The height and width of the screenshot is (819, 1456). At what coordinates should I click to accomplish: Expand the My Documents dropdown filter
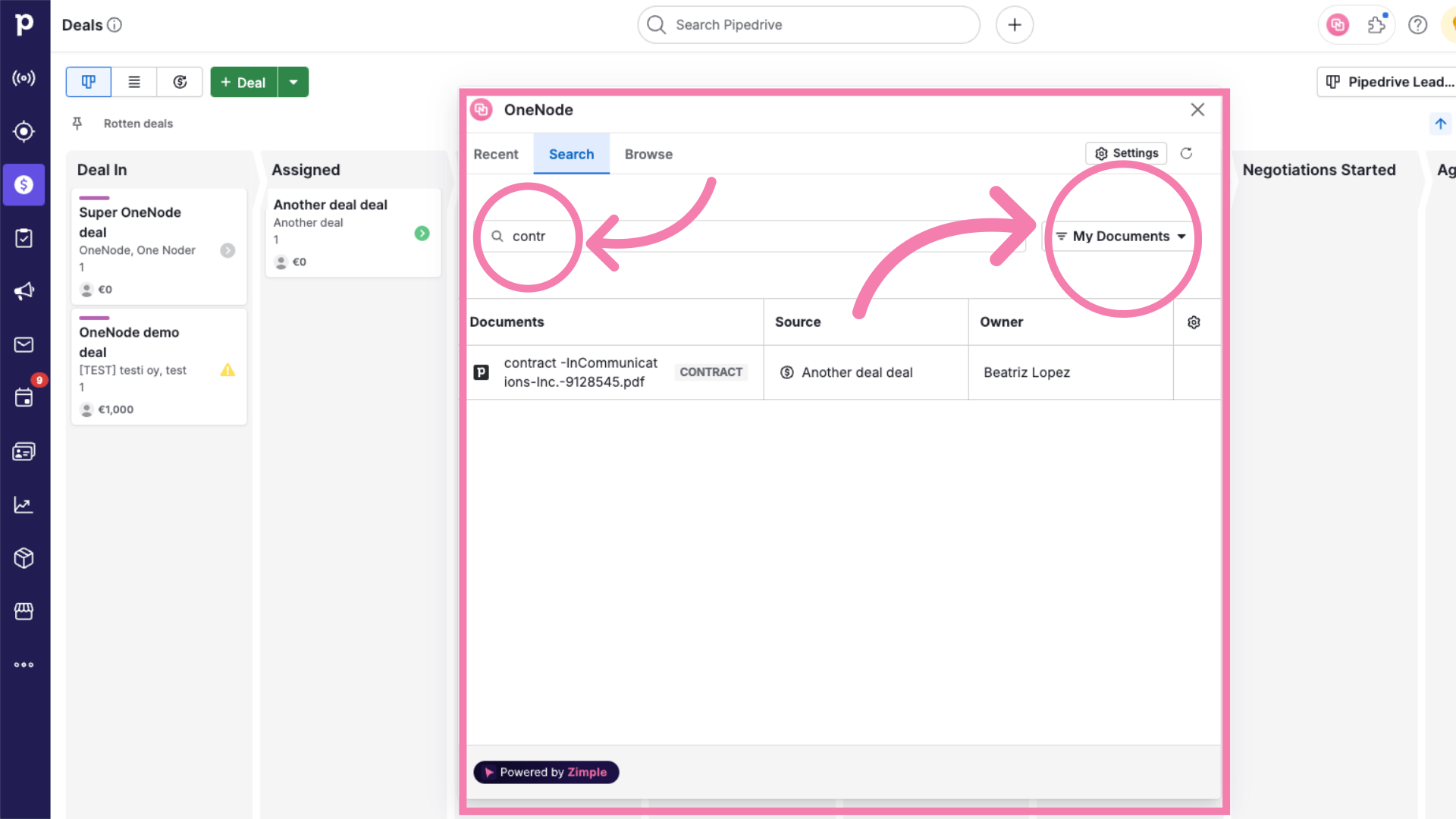tap(1120, 236)
